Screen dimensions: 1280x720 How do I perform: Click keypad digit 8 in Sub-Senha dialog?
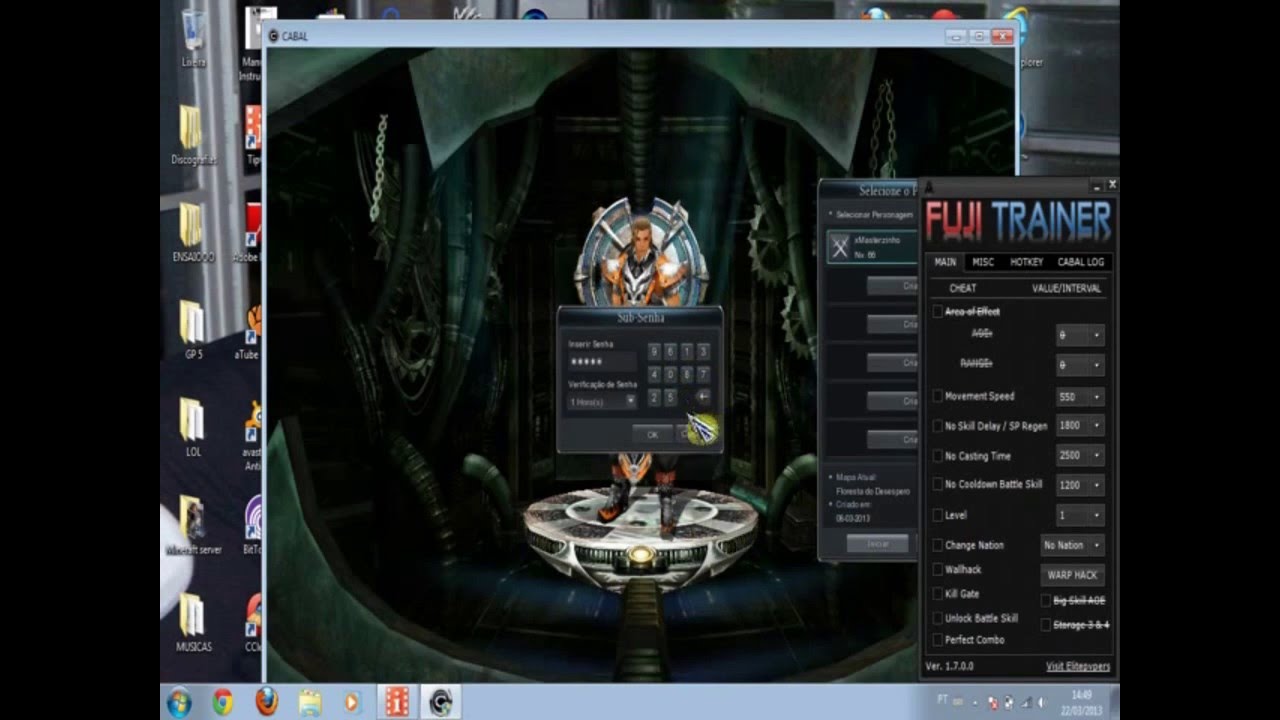687,374
